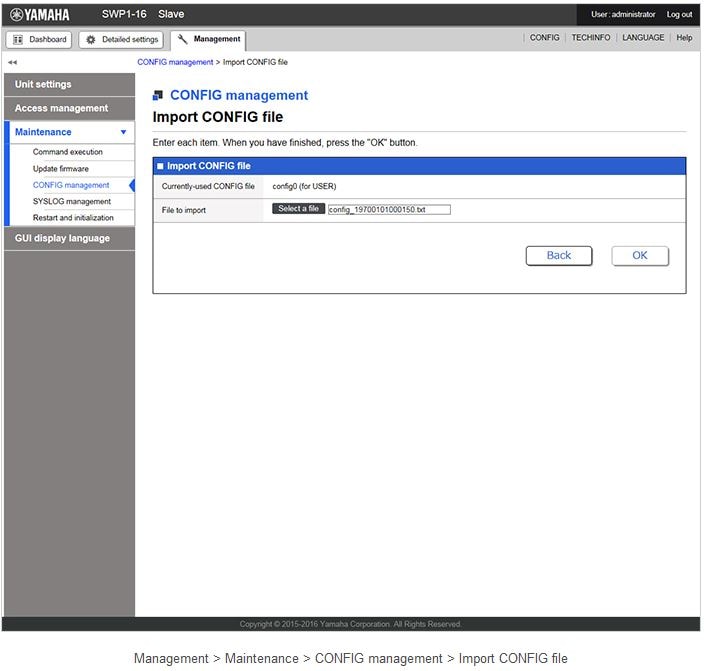Open SYSLOG management page
Viewport: 704px width, 671px height.
tap(72, 201)
